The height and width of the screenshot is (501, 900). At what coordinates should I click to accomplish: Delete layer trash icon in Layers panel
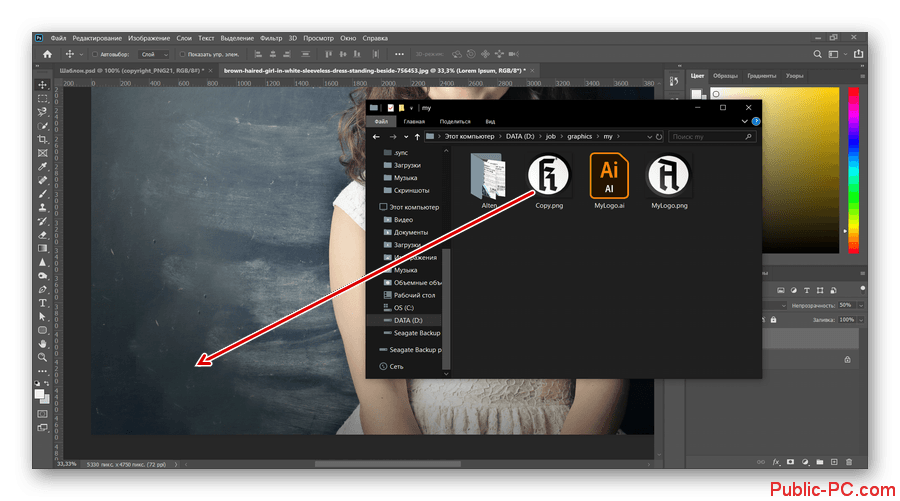coord(849,462)
